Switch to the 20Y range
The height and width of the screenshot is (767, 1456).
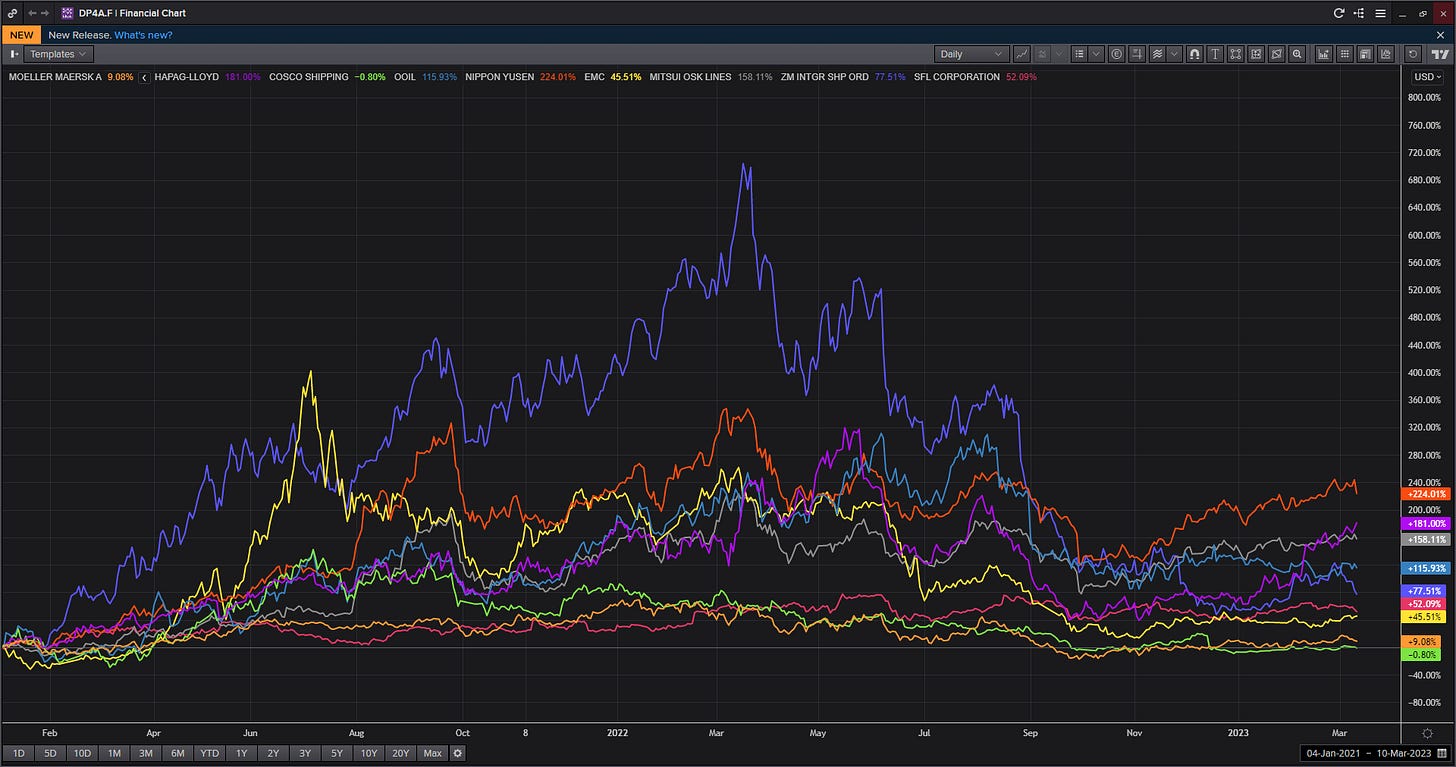coord(401,753)
